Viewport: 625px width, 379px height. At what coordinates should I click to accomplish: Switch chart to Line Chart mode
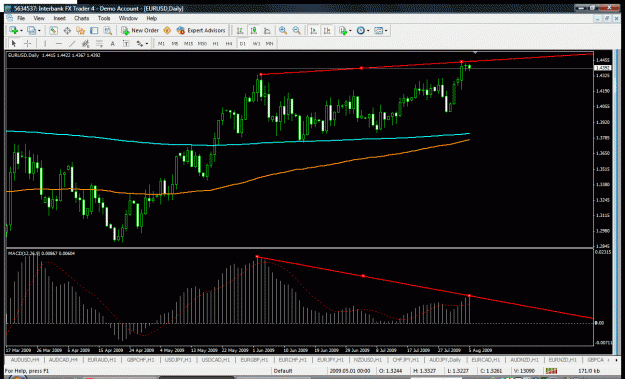pyautogui.click(x=267, y=30)
